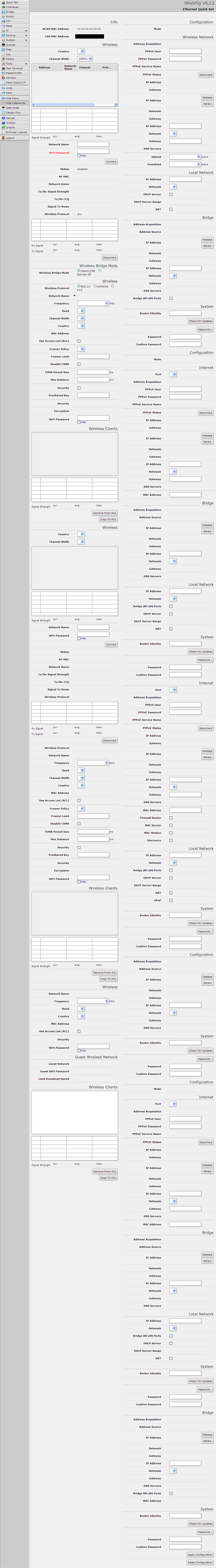Click right arrow of scan table scrollbar
Screen dimensions: 216x1568
116,105
